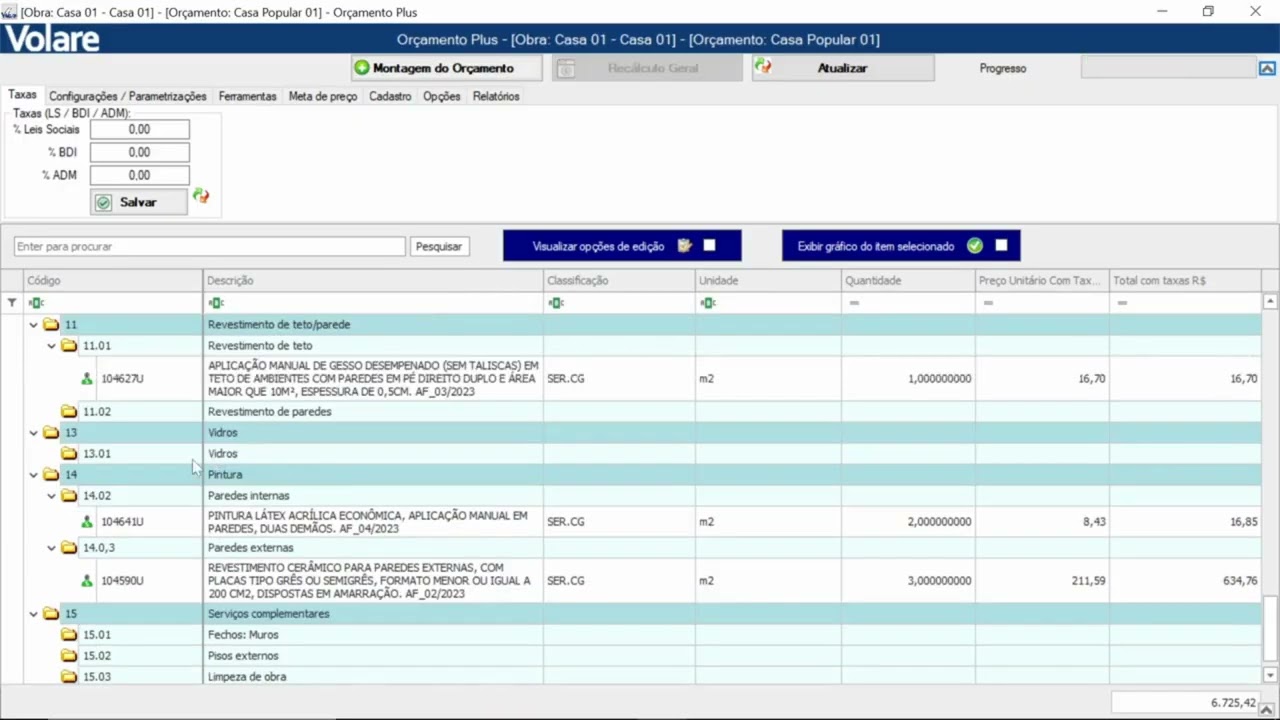Click the Total com taxas R$ column header
The image size is (1280, 720).
click(x=1185, y=280)
